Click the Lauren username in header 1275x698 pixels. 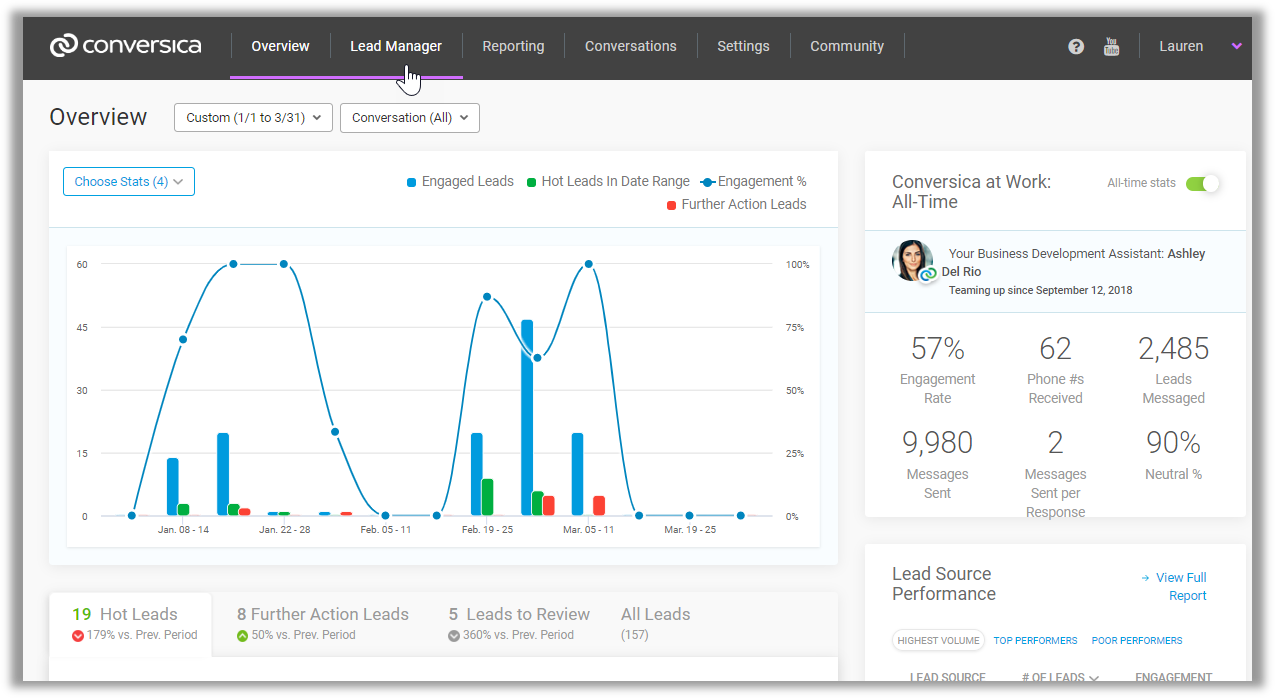[1181, 46]
